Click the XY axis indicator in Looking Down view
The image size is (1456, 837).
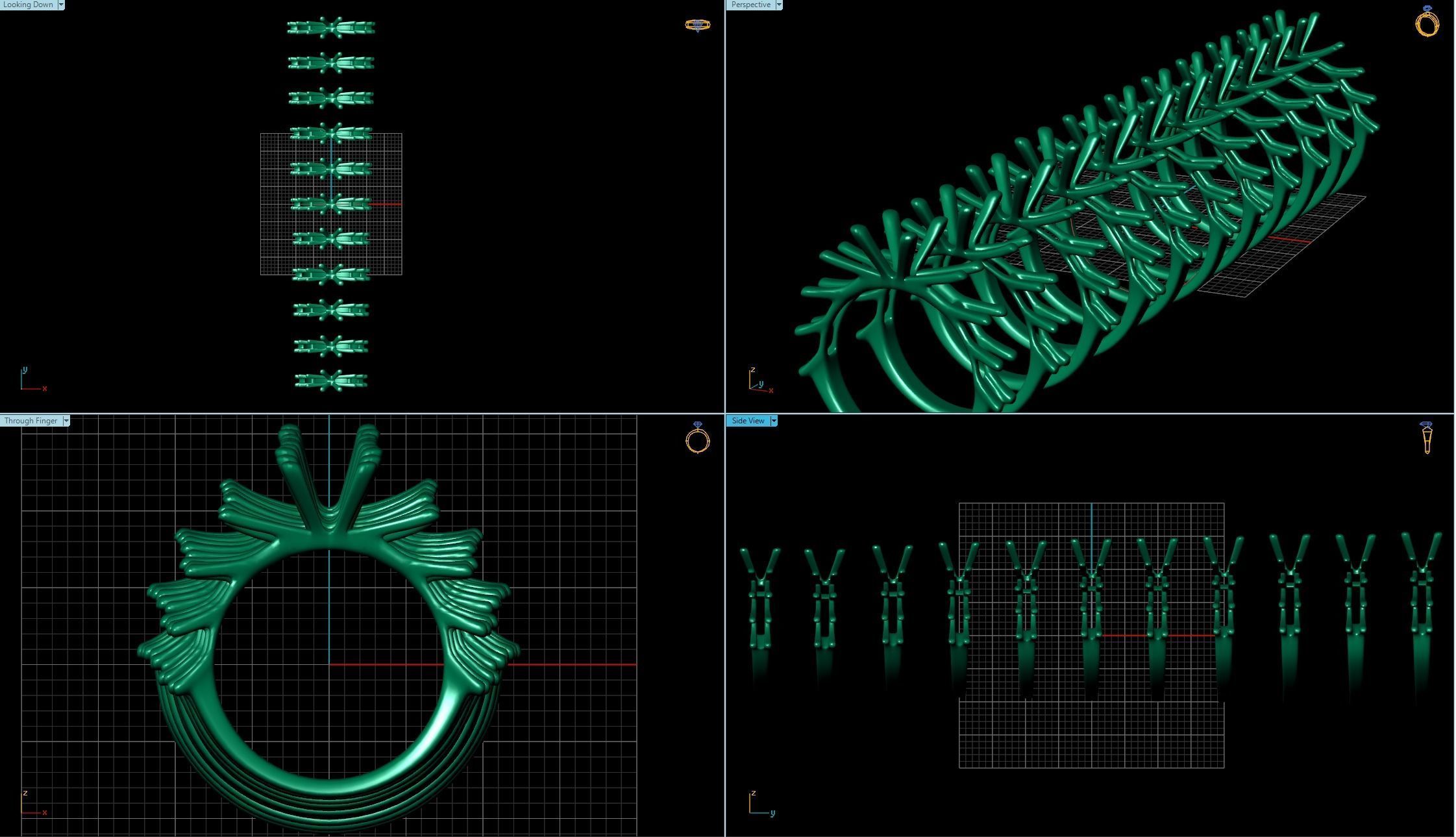click(31, 380)
